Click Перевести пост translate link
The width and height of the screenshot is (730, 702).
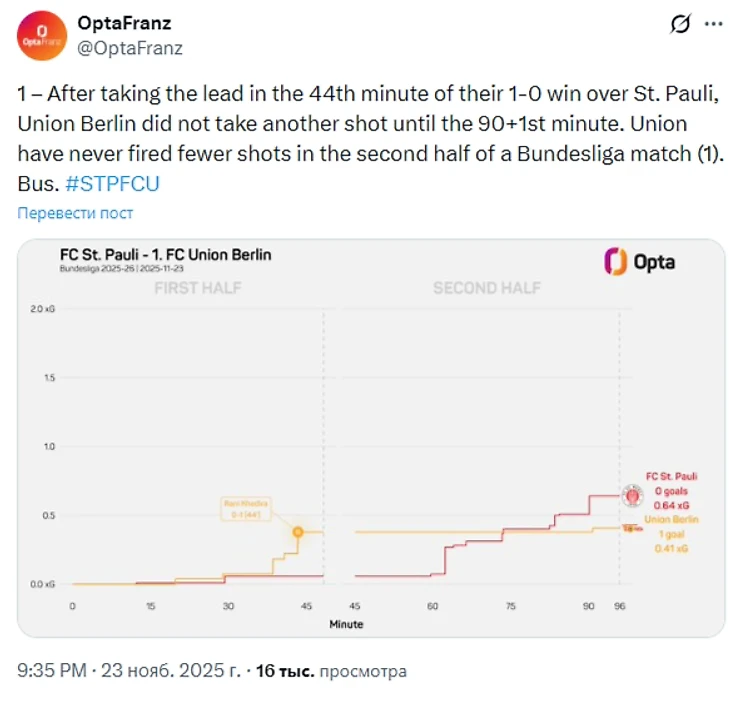coord(75,213)
